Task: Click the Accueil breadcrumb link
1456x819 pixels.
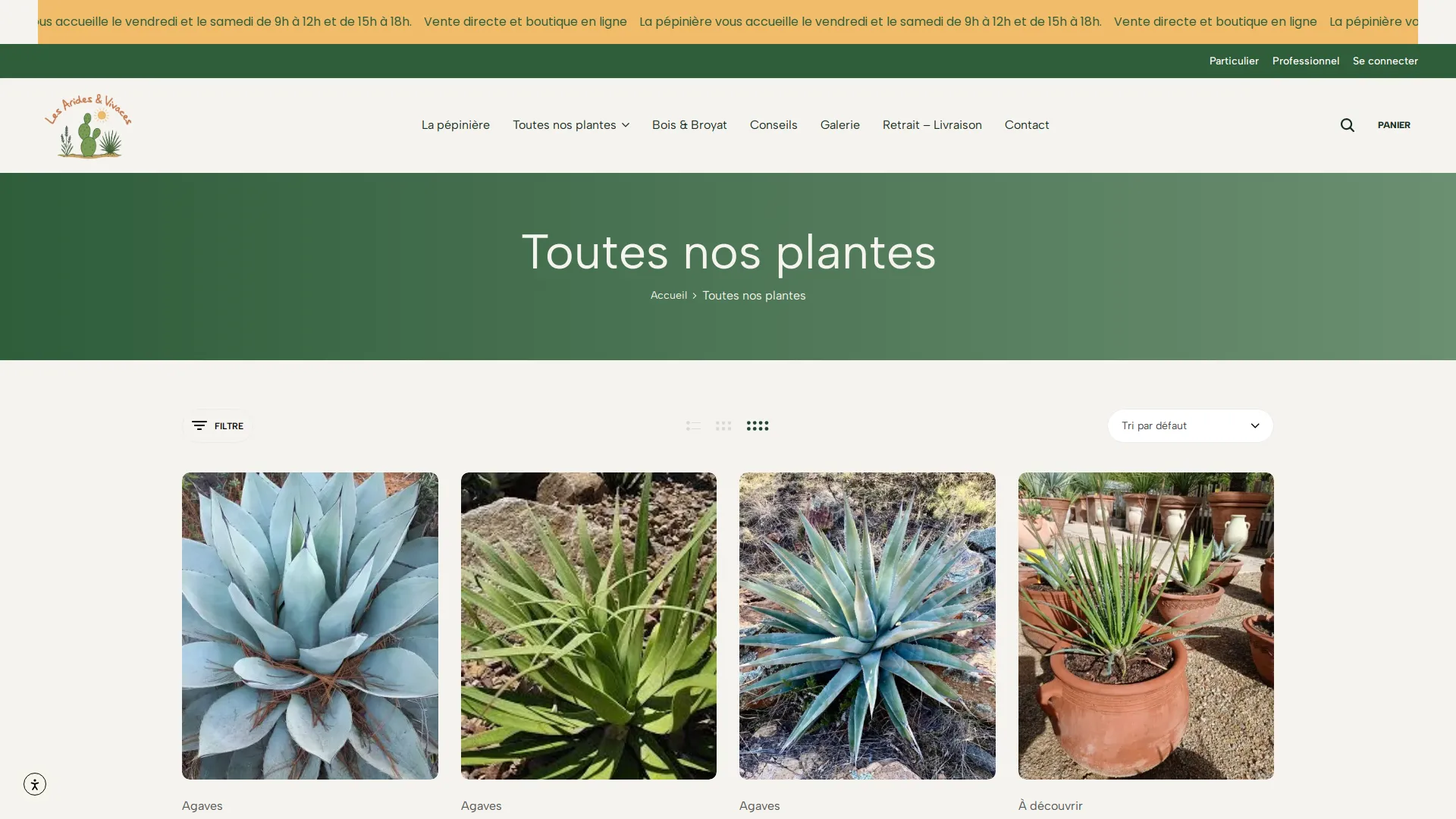Action: pyautogui.click(x=668, y=296)
